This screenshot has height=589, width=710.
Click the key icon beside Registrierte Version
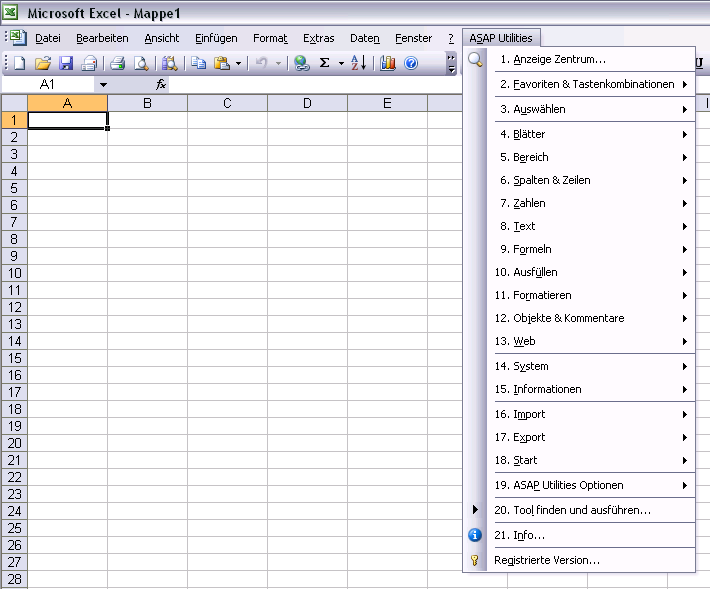pyautogui.click(x=475, y=560)
